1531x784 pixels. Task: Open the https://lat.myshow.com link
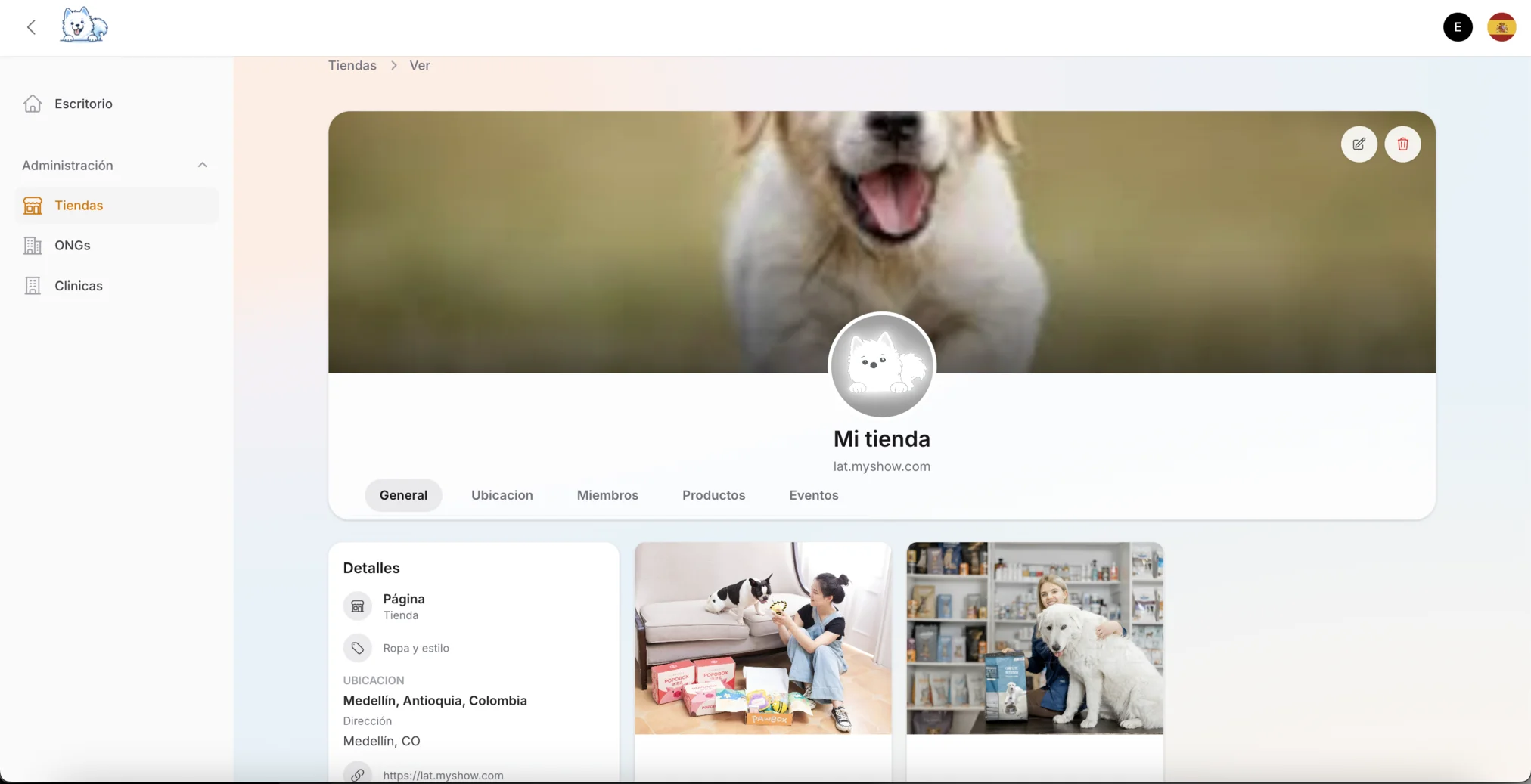(443, 775)
